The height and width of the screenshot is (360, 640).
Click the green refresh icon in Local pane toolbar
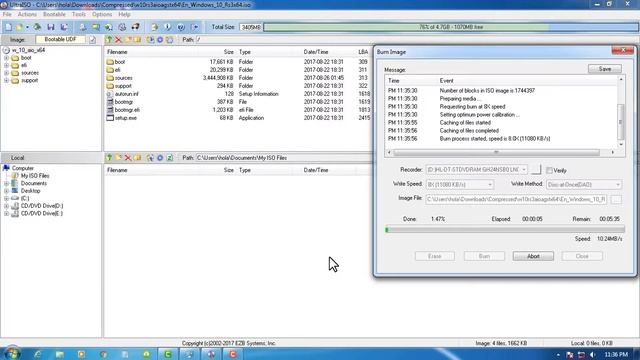tap(170, 158)
